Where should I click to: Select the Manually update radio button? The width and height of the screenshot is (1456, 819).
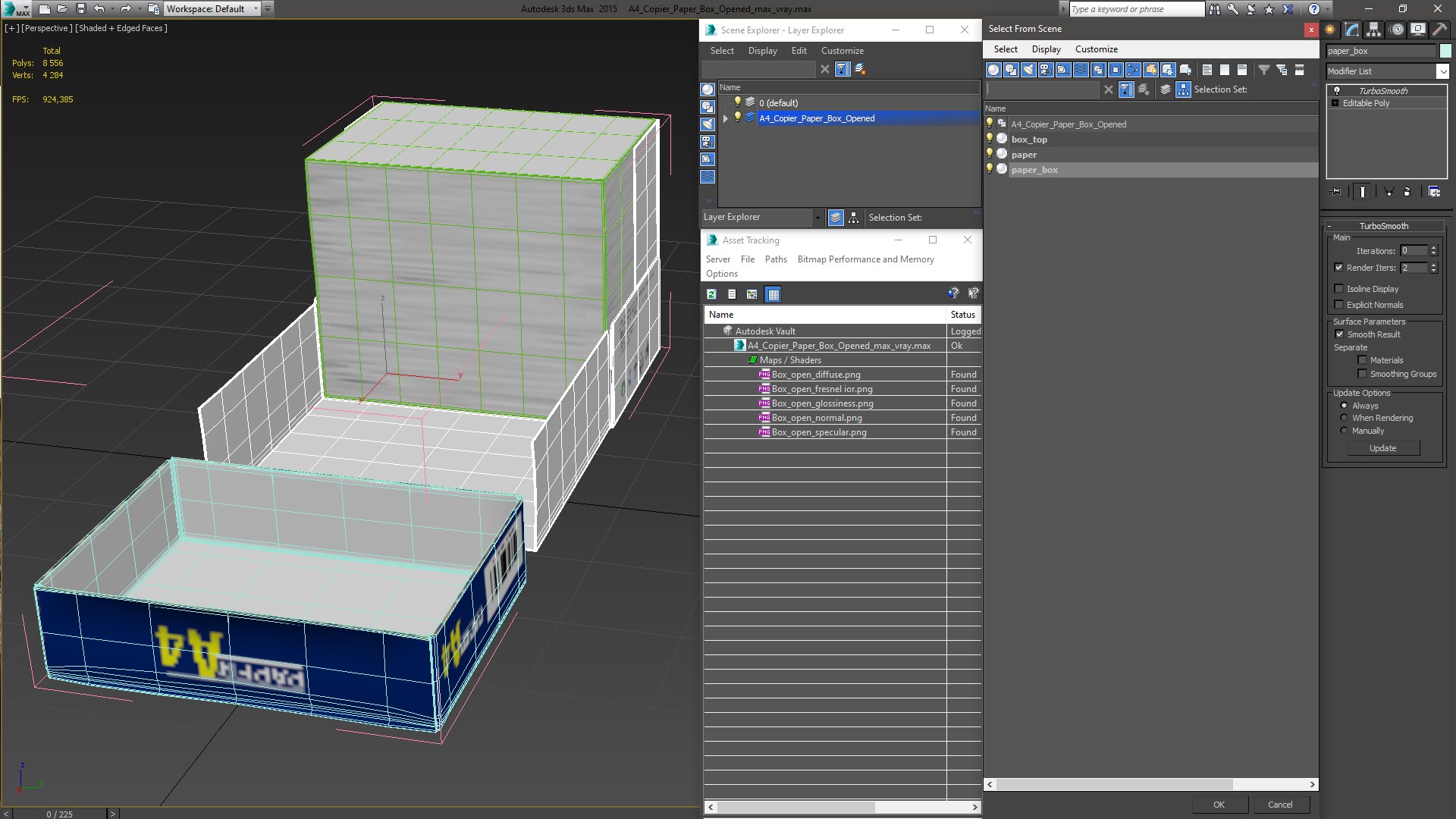coord(1344,431)
